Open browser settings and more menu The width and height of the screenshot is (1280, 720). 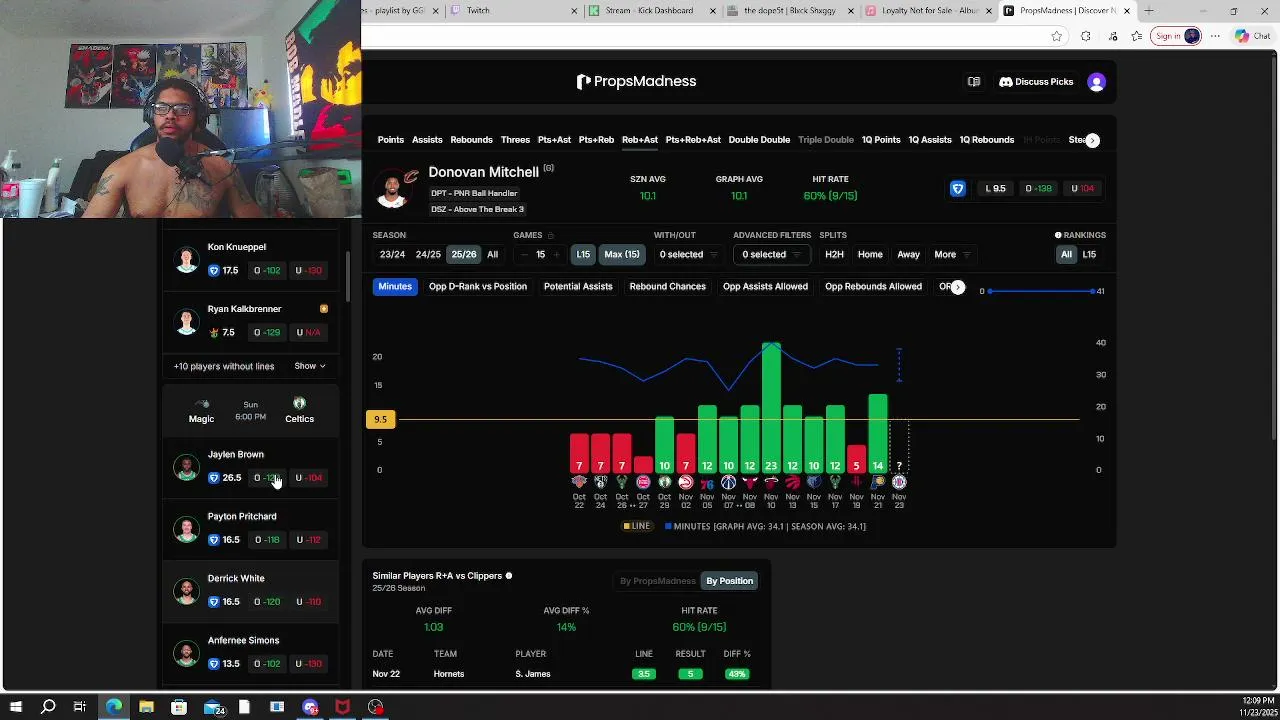coord(1215,36)
